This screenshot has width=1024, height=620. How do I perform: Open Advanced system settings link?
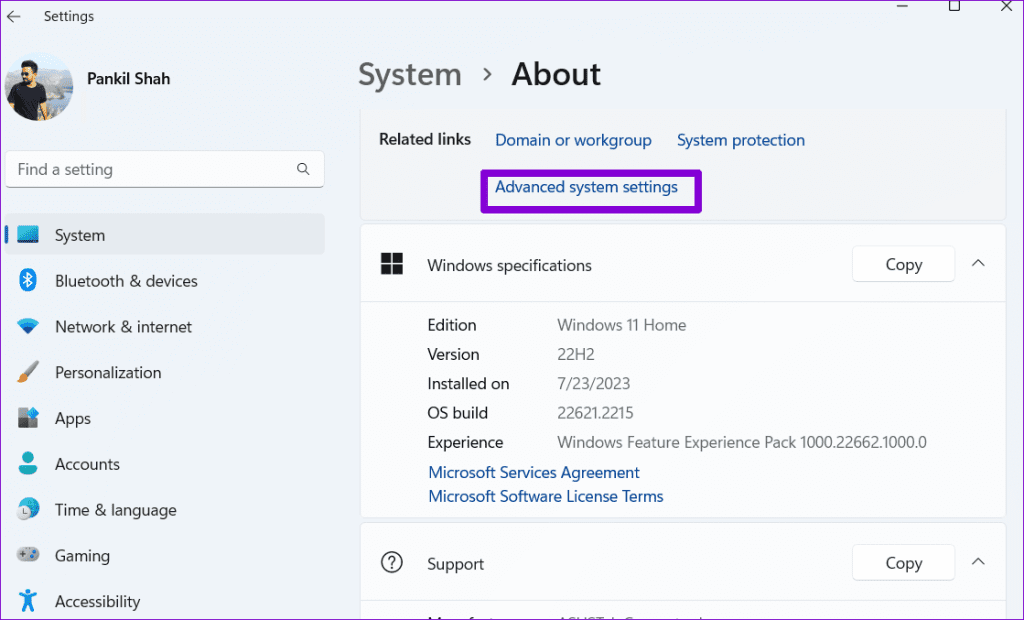click(x=586, y=187)
